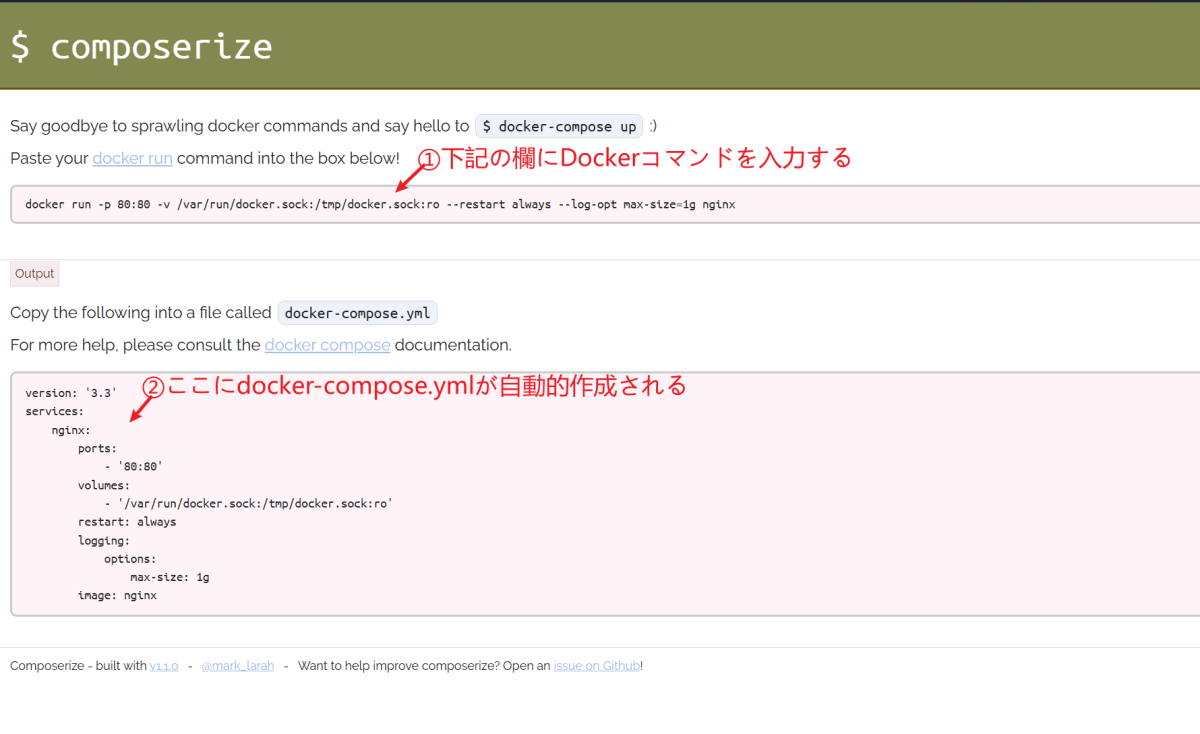Click the docker run command input box

pyautogui.click(x=606, y=204)
